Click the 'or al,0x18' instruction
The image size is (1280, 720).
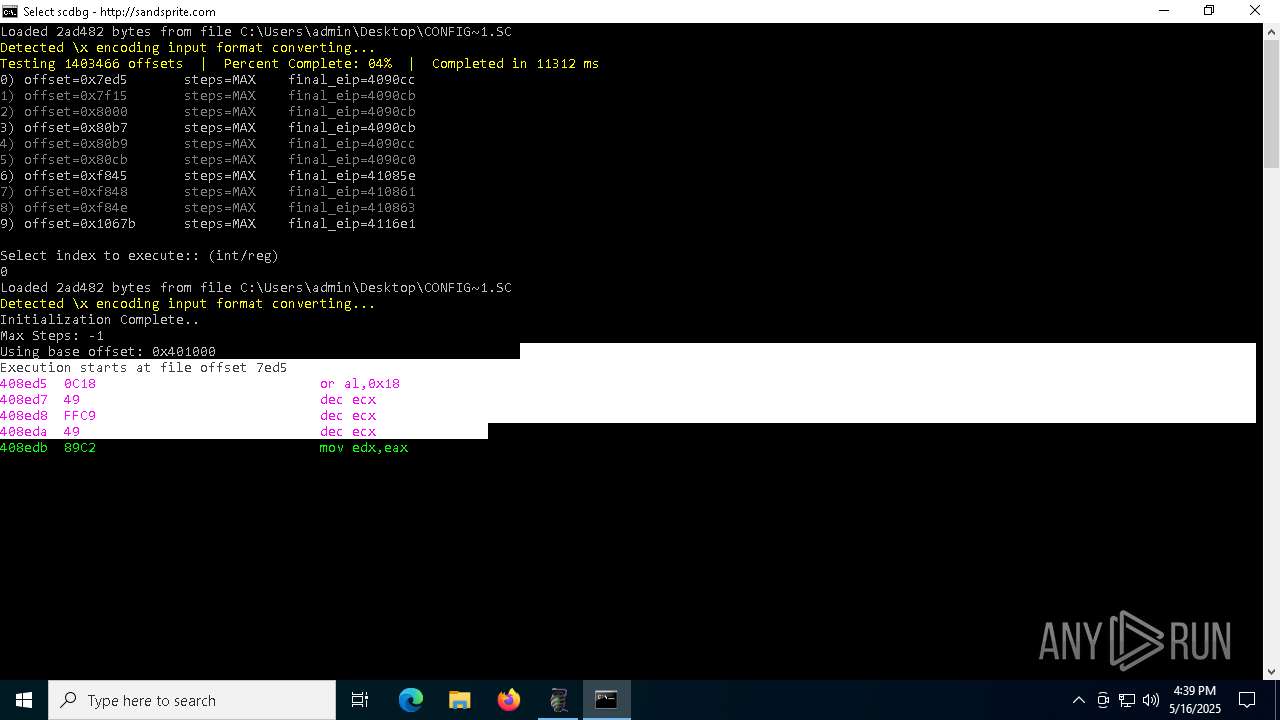click(360, 384)
